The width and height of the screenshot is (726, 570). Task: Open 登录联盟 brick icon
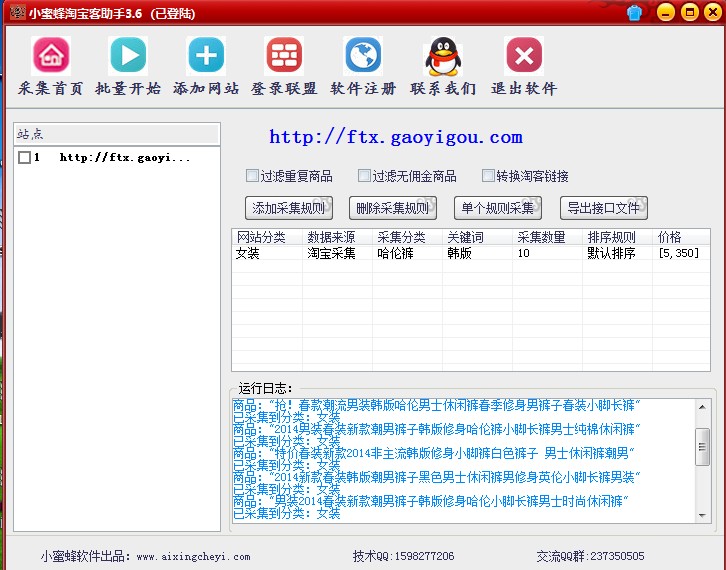pyautogui.click(x=284, y=56)
